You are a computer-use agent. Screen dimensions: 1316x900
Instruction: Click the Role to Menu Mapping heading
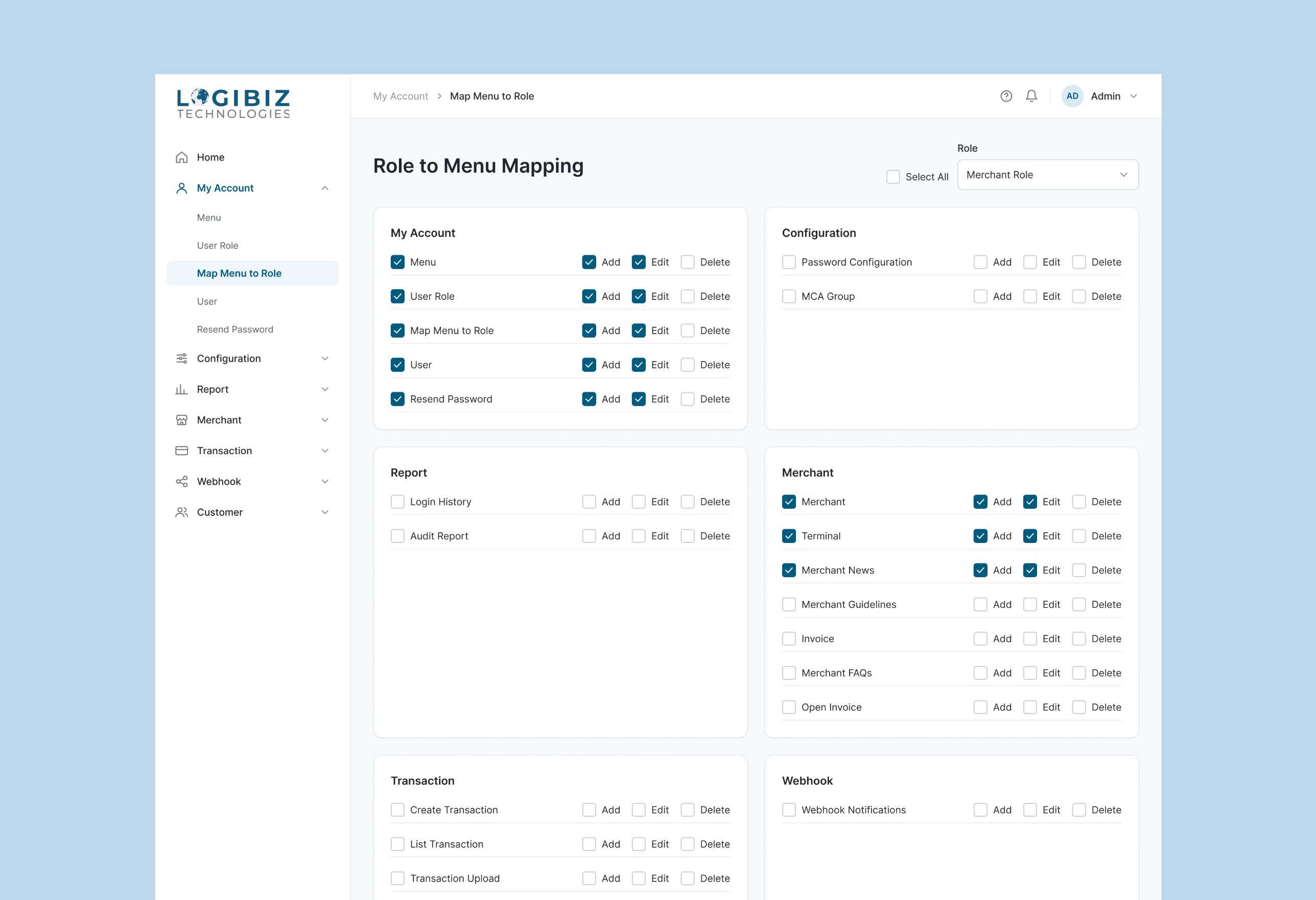[x=478, y=166]
